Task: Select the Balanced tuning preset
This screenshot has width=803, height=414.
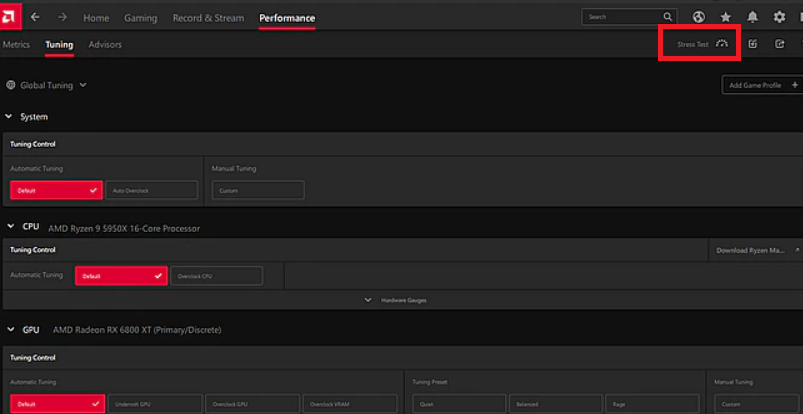Action: (556, 404)
